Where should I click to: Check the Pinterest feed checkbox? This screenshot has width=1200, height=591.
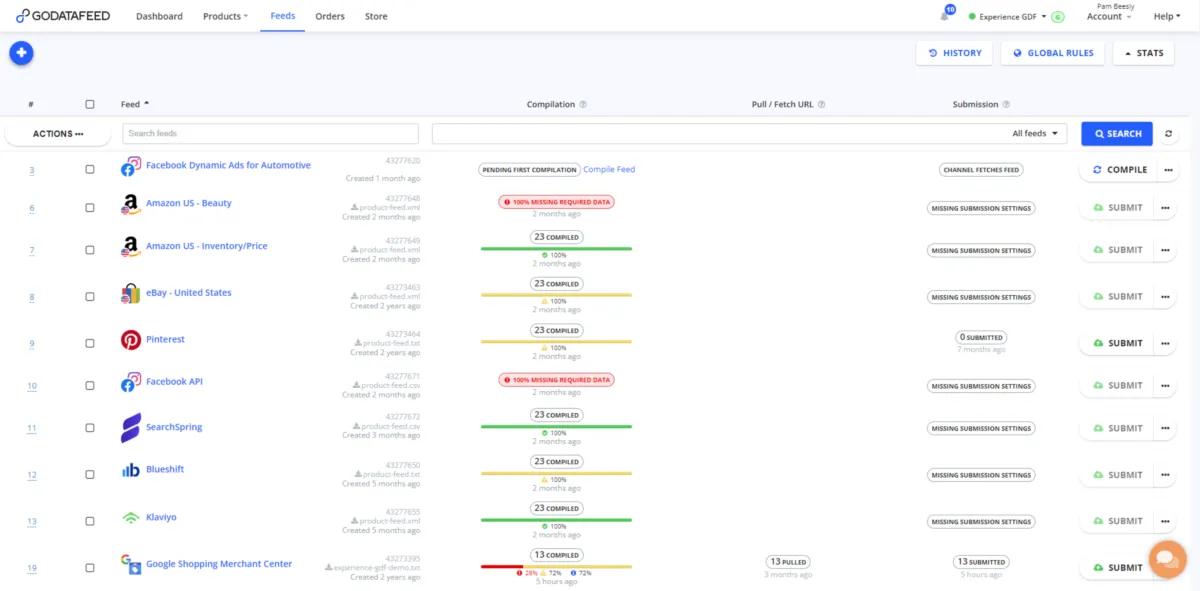pyautogui.click(x=90, y=343)
